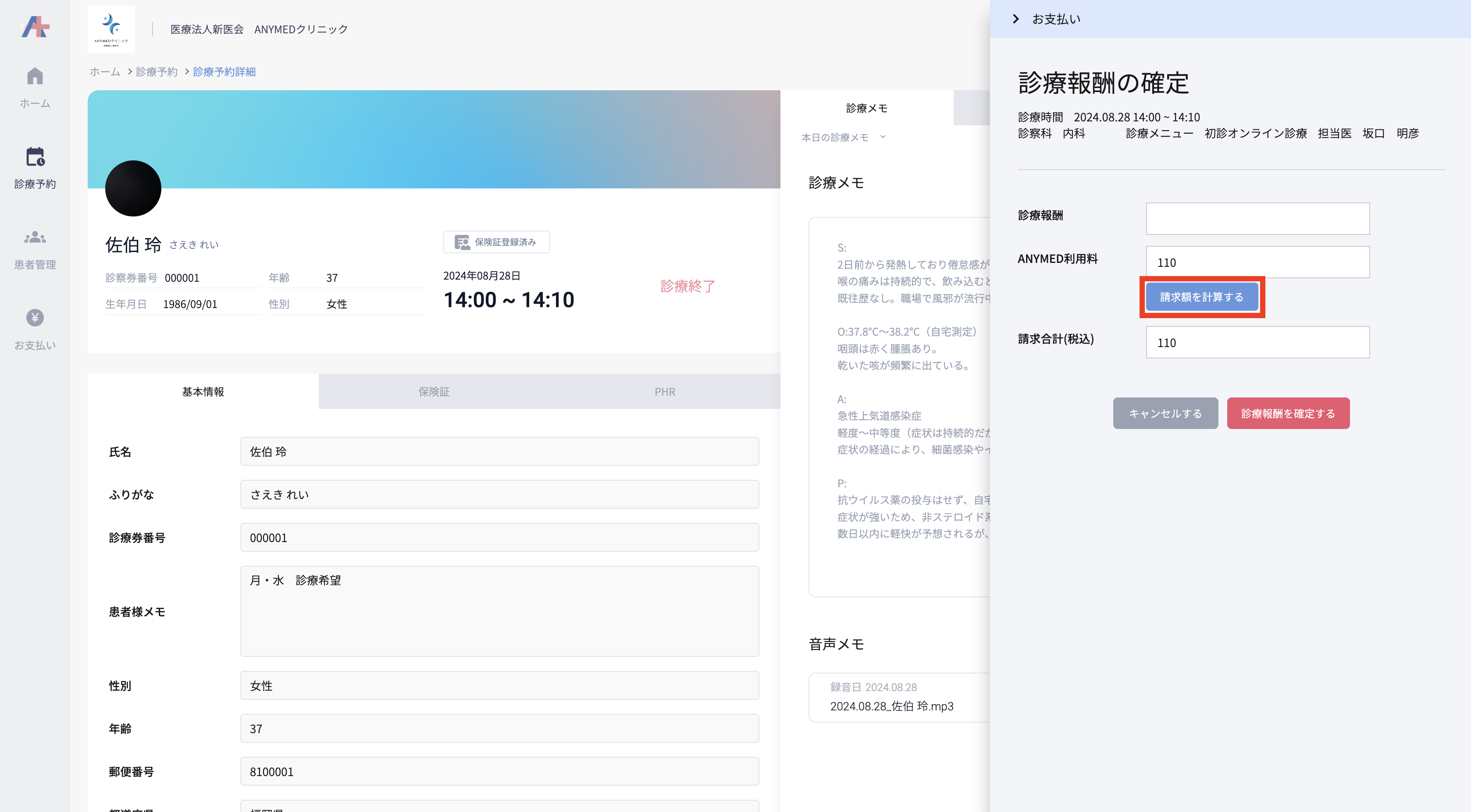Open お支払い yen icon in sidebar
The width and height of the screenshot is (1471, 812).
(x=35, y=317)
